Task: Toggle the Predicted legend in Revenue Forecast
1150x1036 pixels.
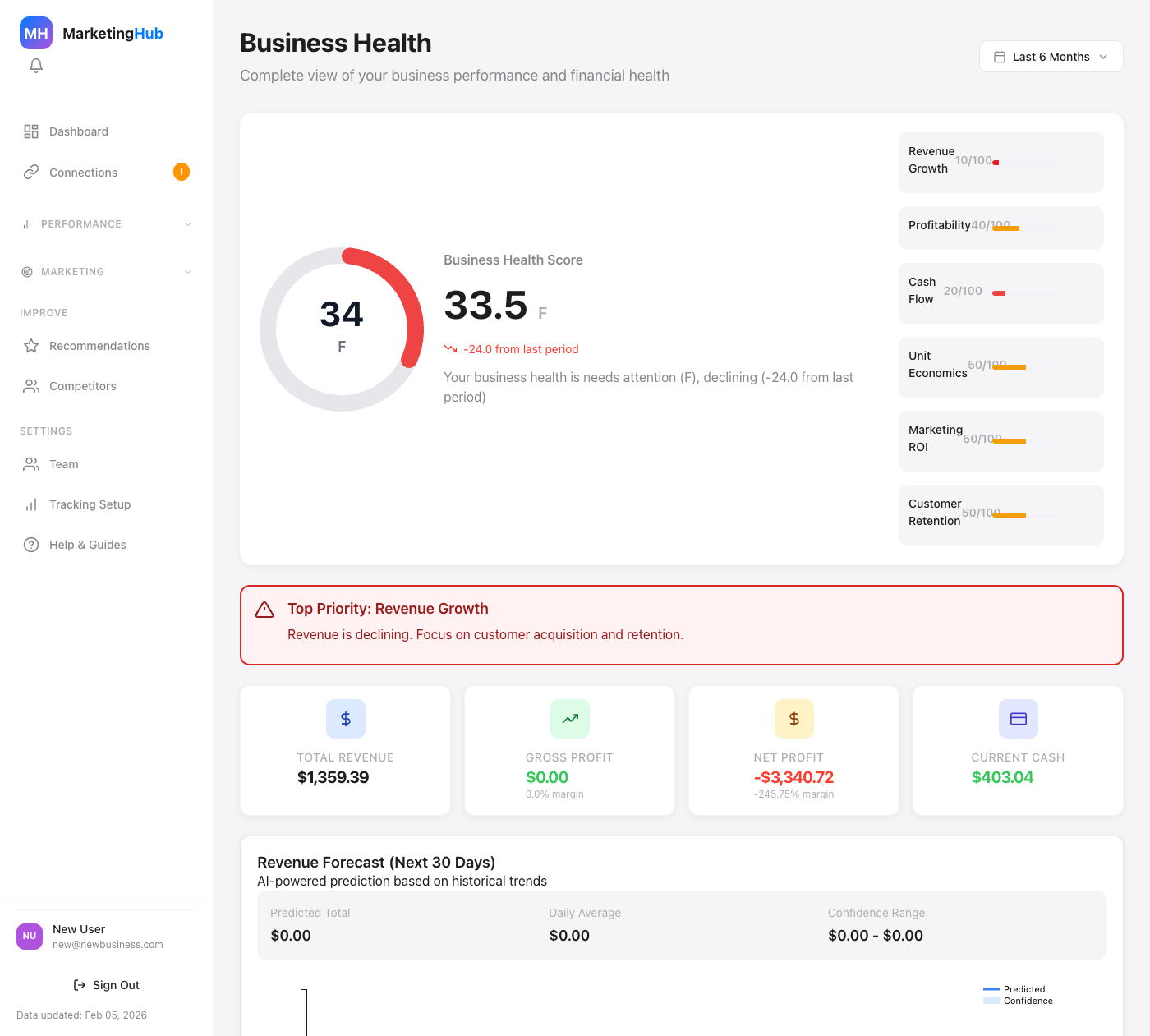Action: coord(1024,990)
